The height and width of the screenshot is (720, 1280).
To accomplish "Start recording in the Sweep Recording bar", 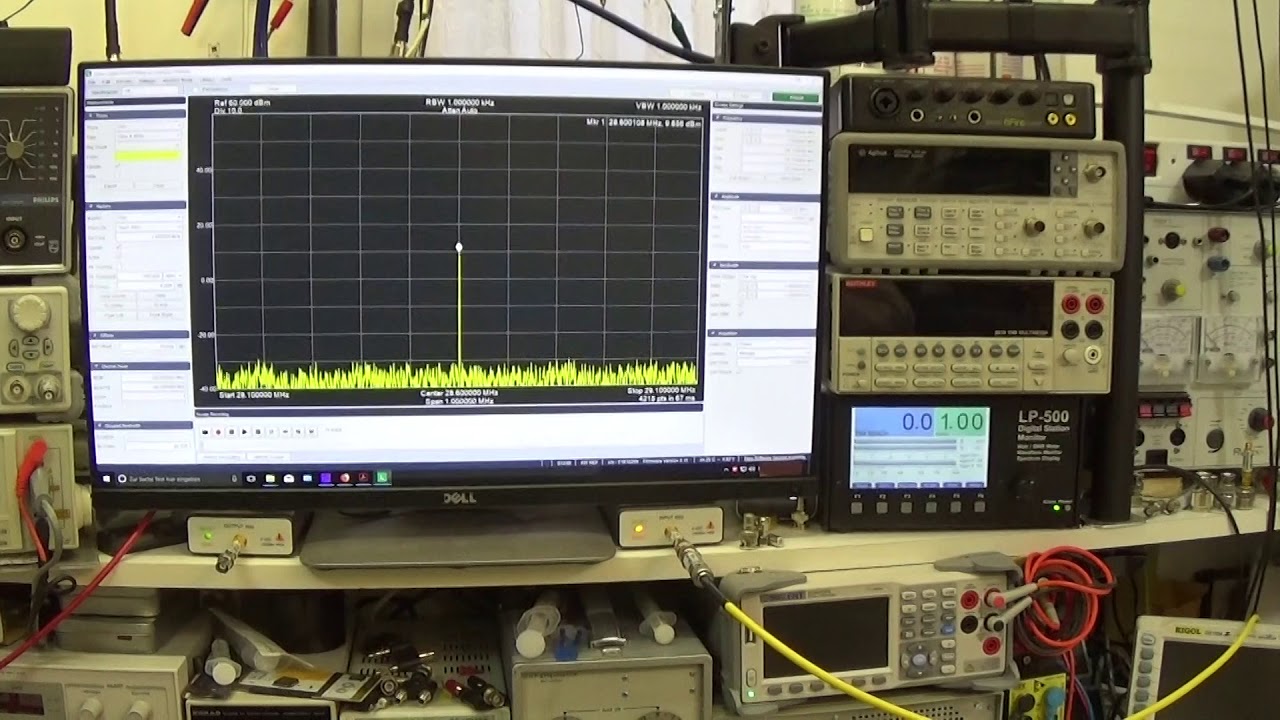I will (218, 432).
